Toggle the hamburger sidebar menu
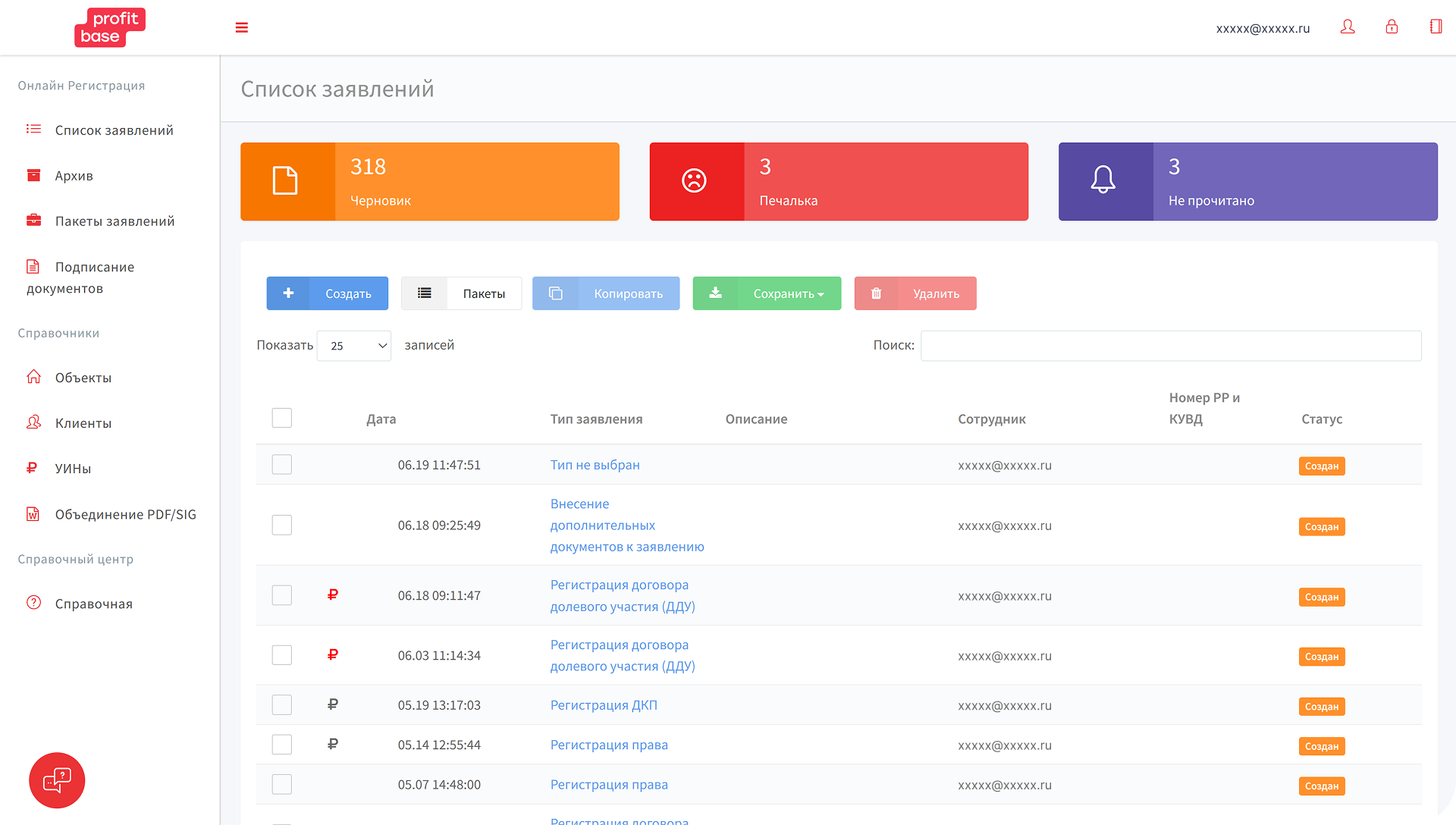 242,28
